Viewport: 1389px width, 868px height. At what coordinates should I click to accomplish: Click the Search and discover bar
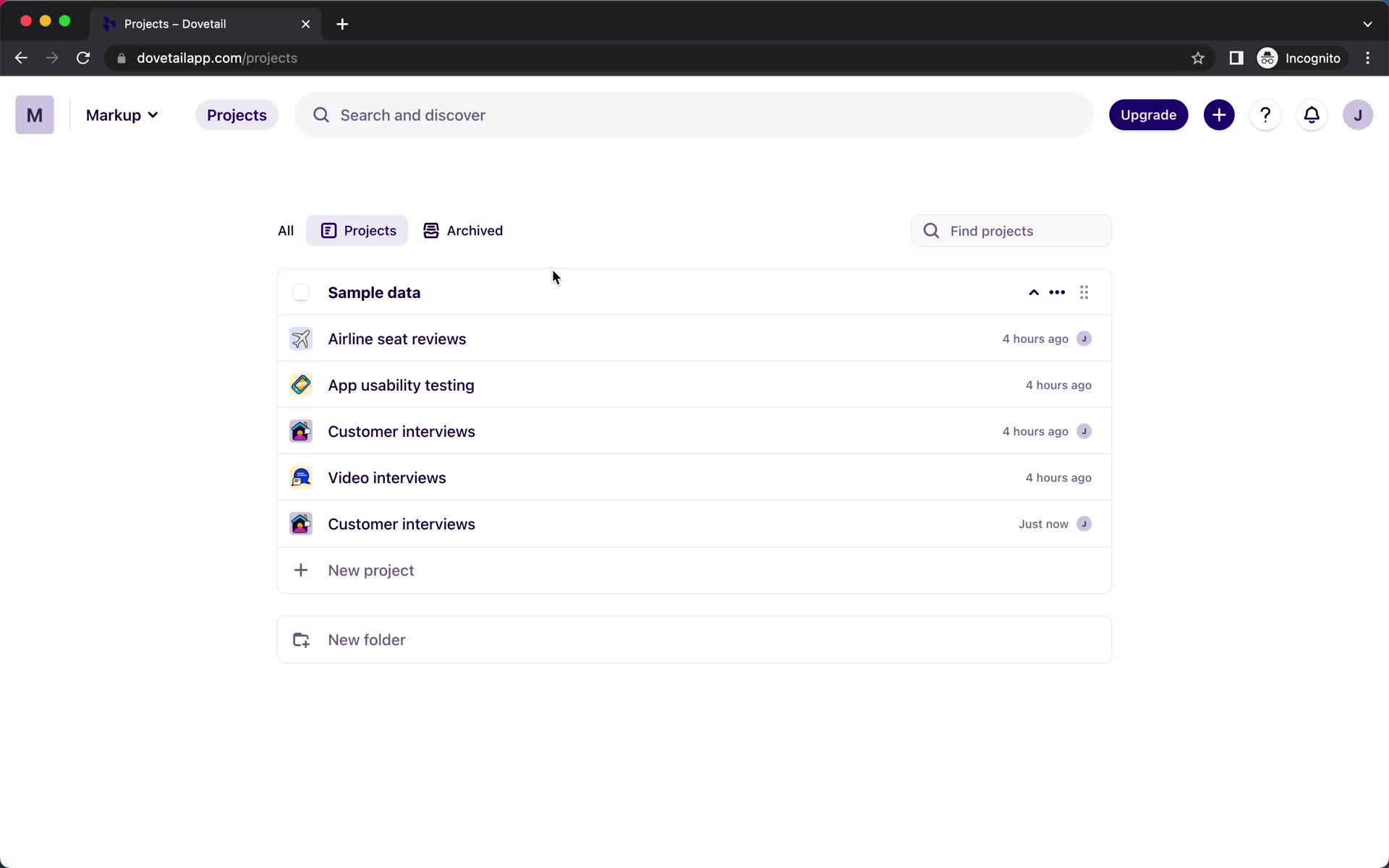(693, 115)
